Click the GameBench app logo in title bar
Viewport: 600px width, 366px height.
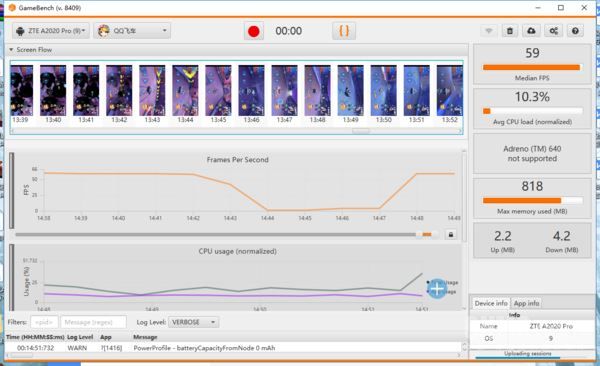pyautogui.click(x=12, y=8)
